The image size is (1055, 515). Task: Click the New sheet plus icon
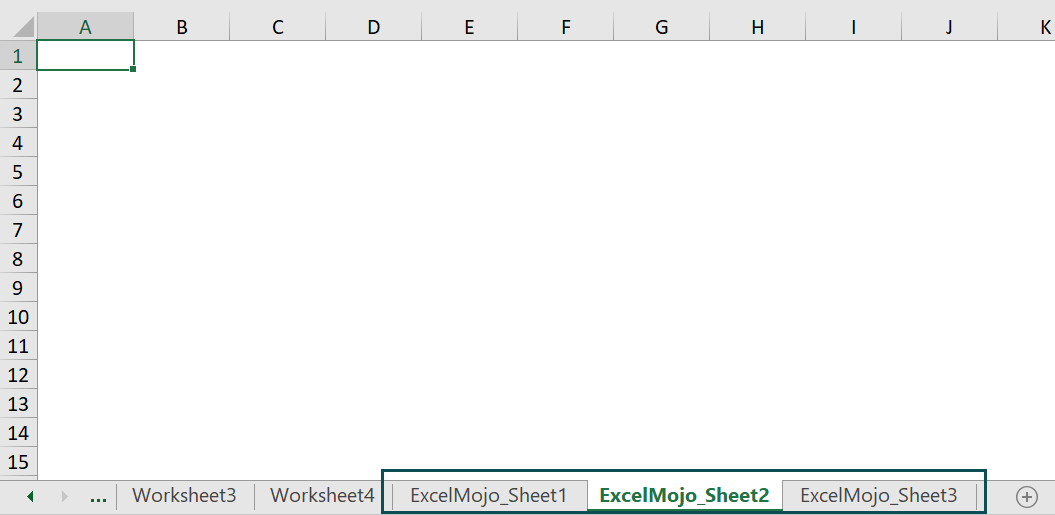[x=1026, y=496]
